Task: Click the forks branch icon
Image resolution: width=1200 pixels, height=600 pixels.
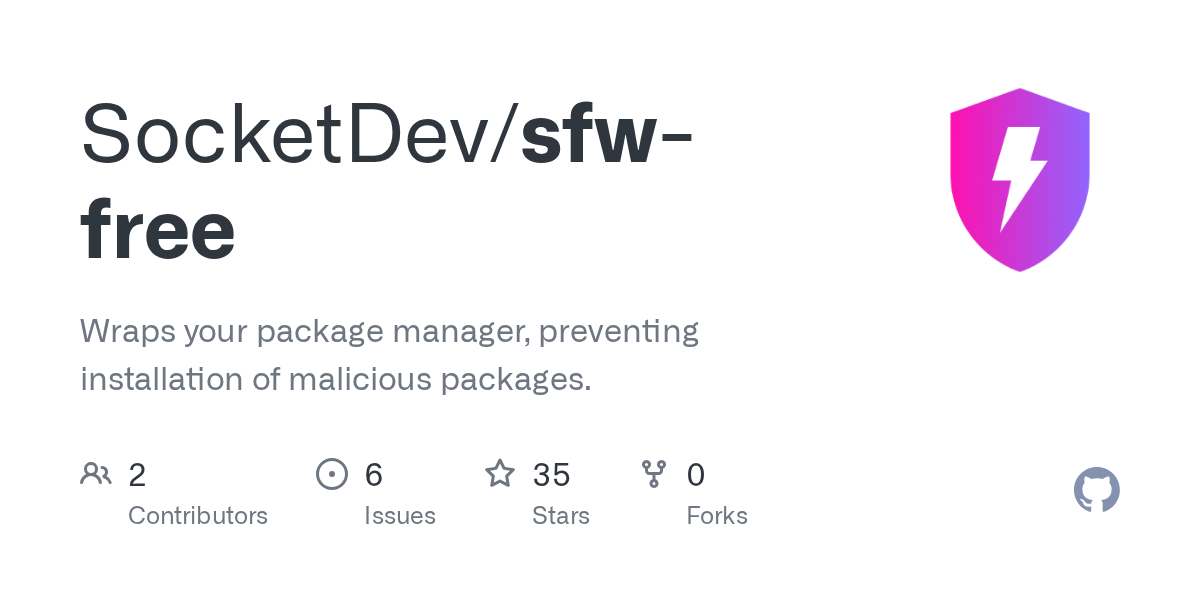Action: point(654,474)
